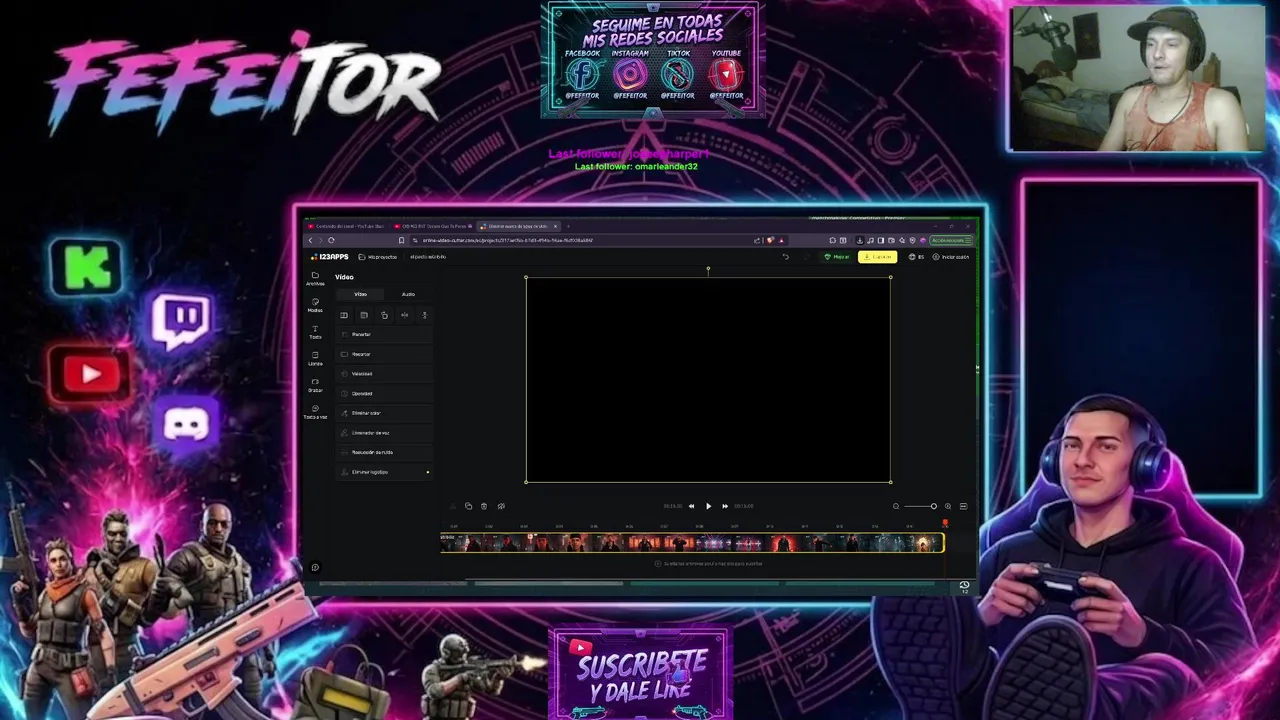
Task: Open the Opacidad option
Action: (386, 393)
